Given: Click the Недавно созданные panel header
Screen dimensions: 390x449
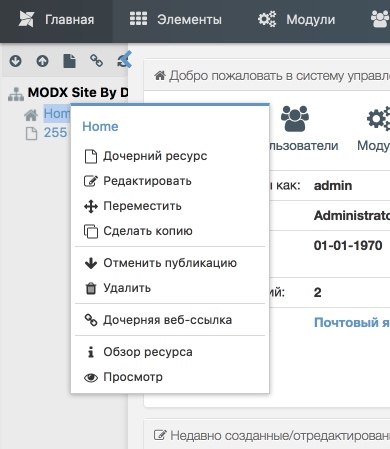Looking at the screenshot, I should tap(267, 435).
